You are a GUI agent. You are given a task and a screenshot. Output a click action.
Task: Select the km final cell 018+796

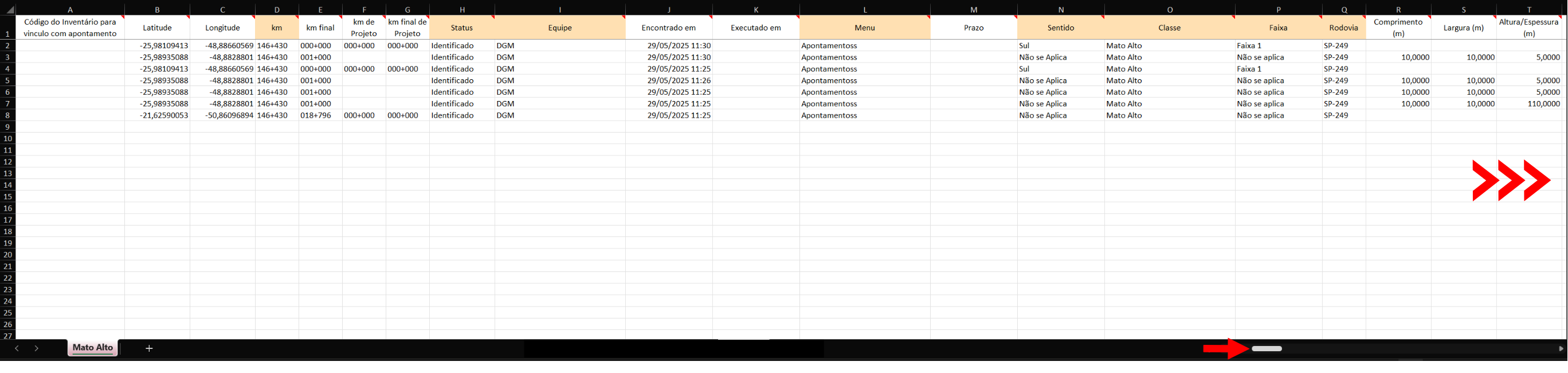point(320,115)
